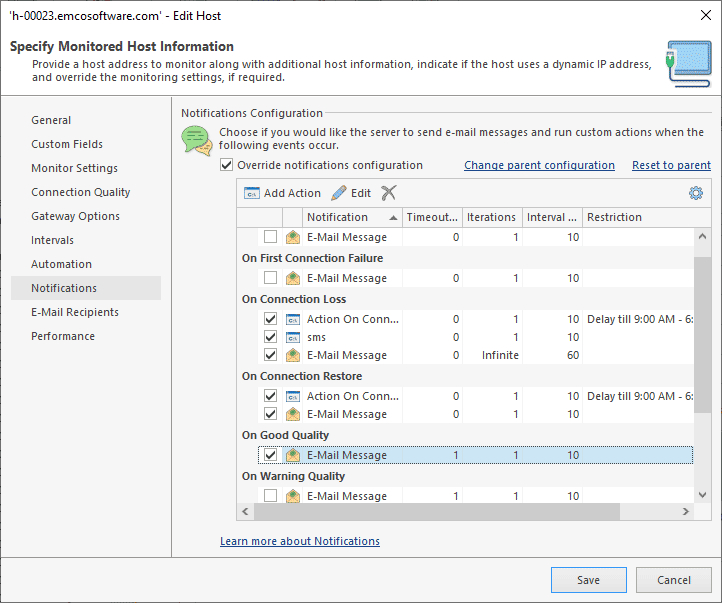The width and height of the screenshot is (722, 603).
Task: Open the Gateway Options page
Action: [x=86, y=216]
